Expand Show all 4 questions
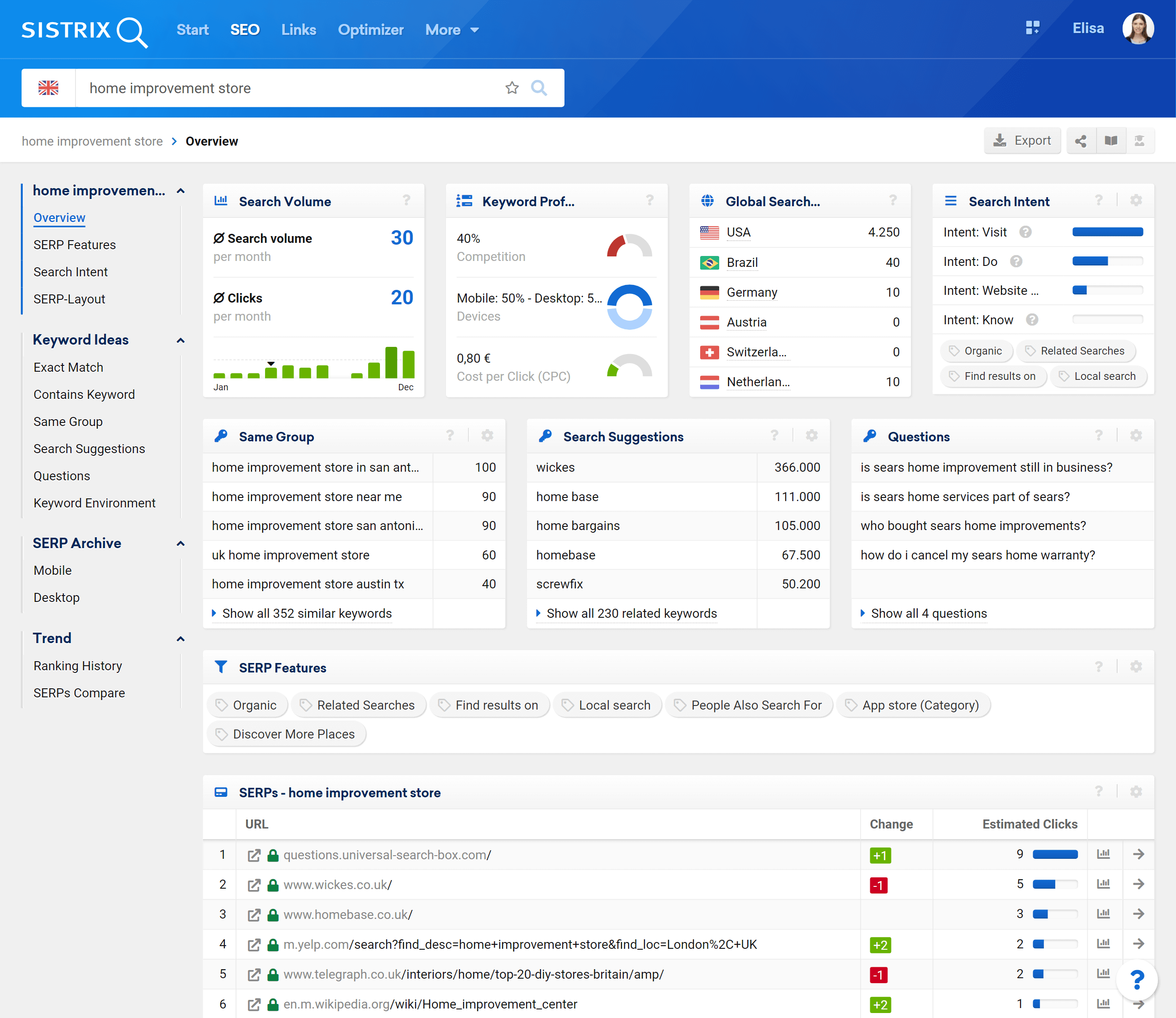1176x1018 pixels. pos(928,614)
